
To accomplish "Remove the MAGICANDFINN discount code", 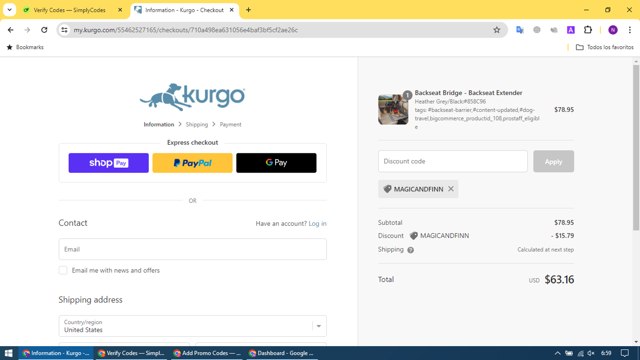I will (x=451, y=189).
